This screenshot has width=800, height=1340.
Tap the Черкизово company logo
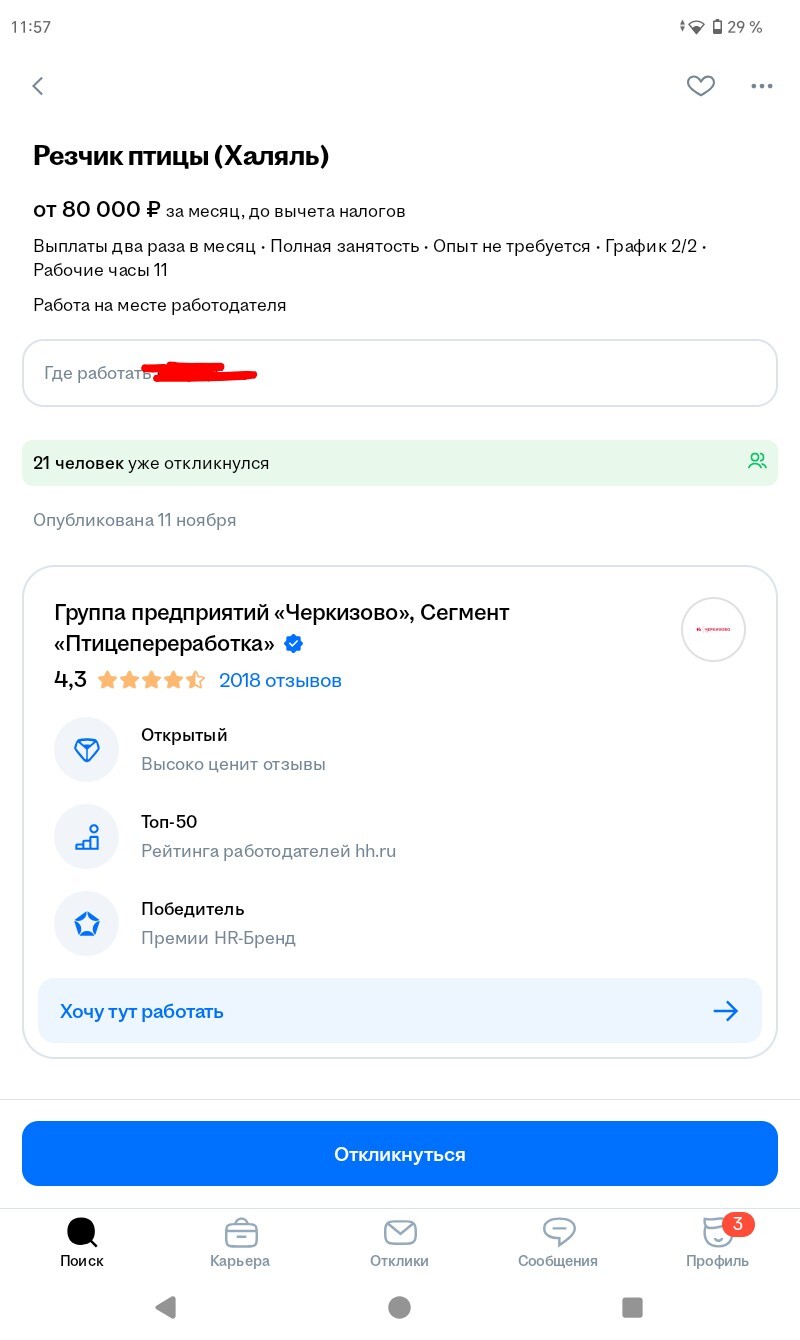pos(713,629)
